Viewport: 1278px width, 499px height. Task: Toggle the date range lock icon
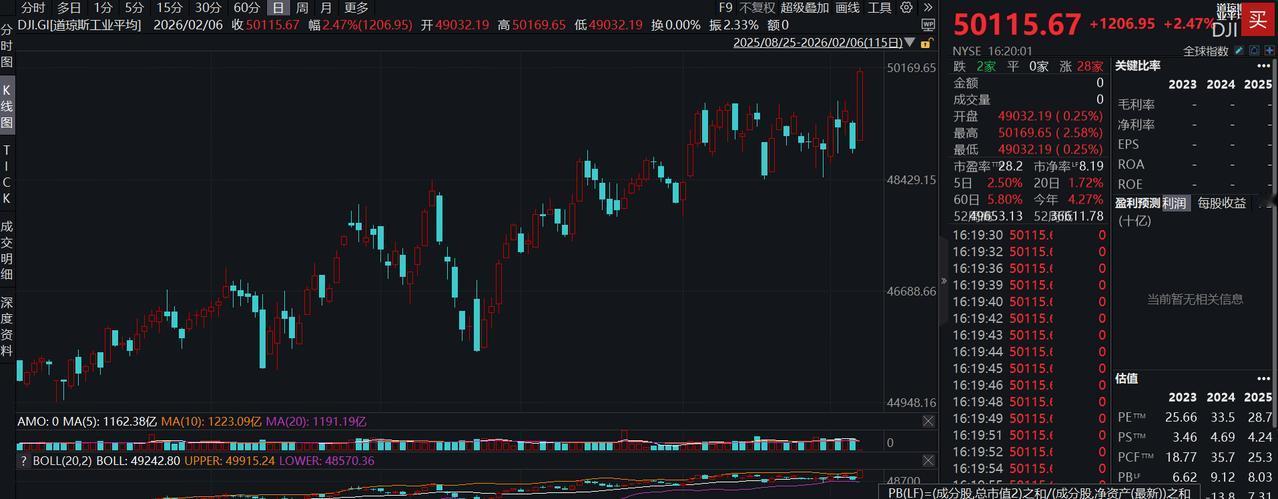pyautogui.click(x=929, y=42)
